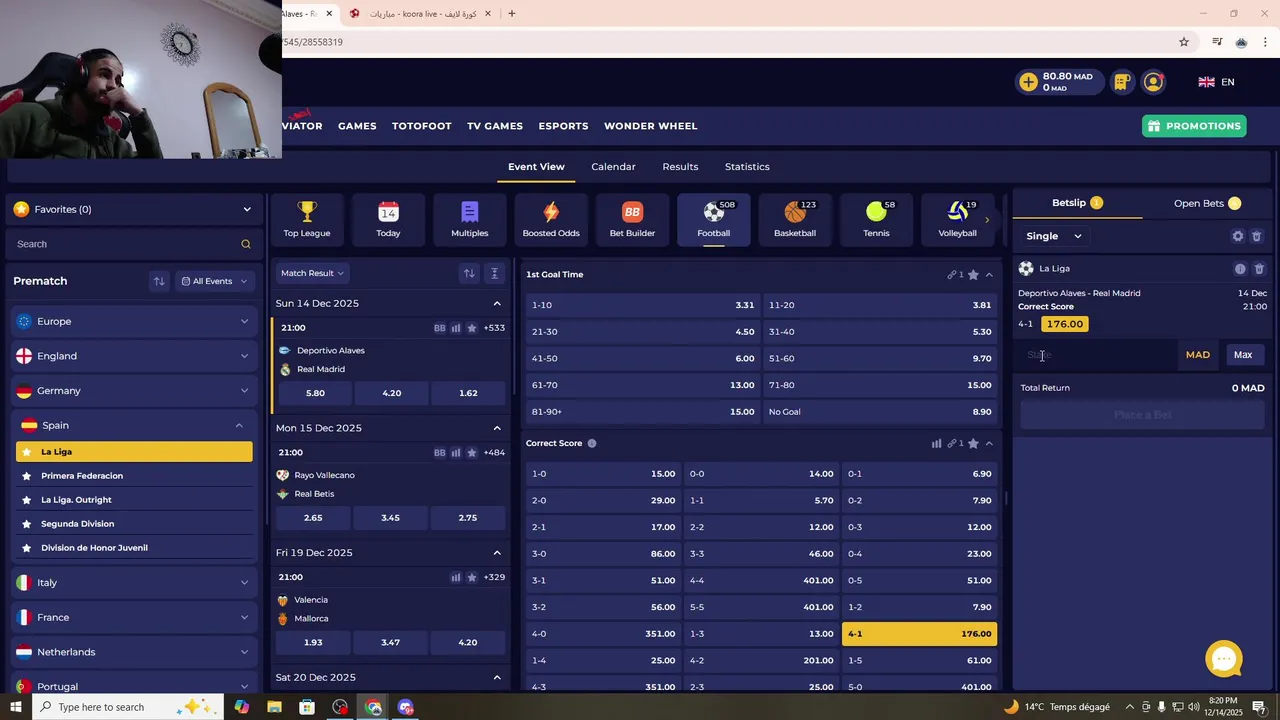
Task: Toggle star for Primera Federacion league
Action: (27, 476)
